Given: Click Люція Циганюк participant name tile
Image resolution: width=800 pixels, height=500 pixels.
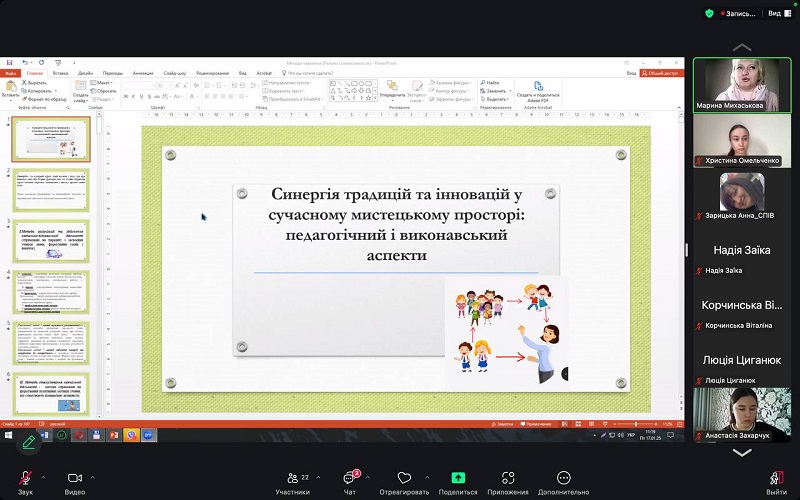Looking at the screenshot, I should (x=742, y=360).
